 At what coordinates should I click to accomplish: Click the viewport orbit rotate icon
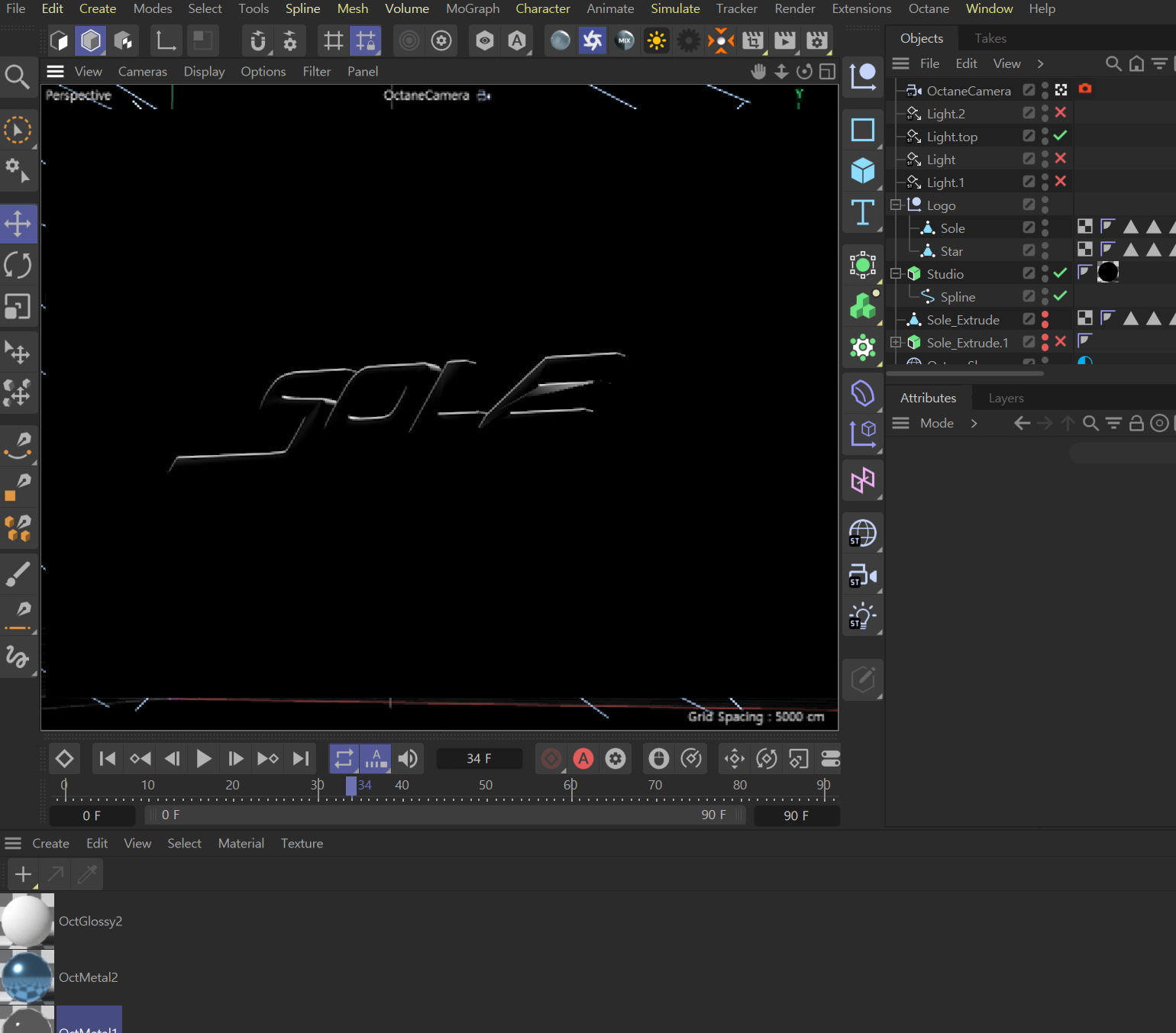point(804,71)
